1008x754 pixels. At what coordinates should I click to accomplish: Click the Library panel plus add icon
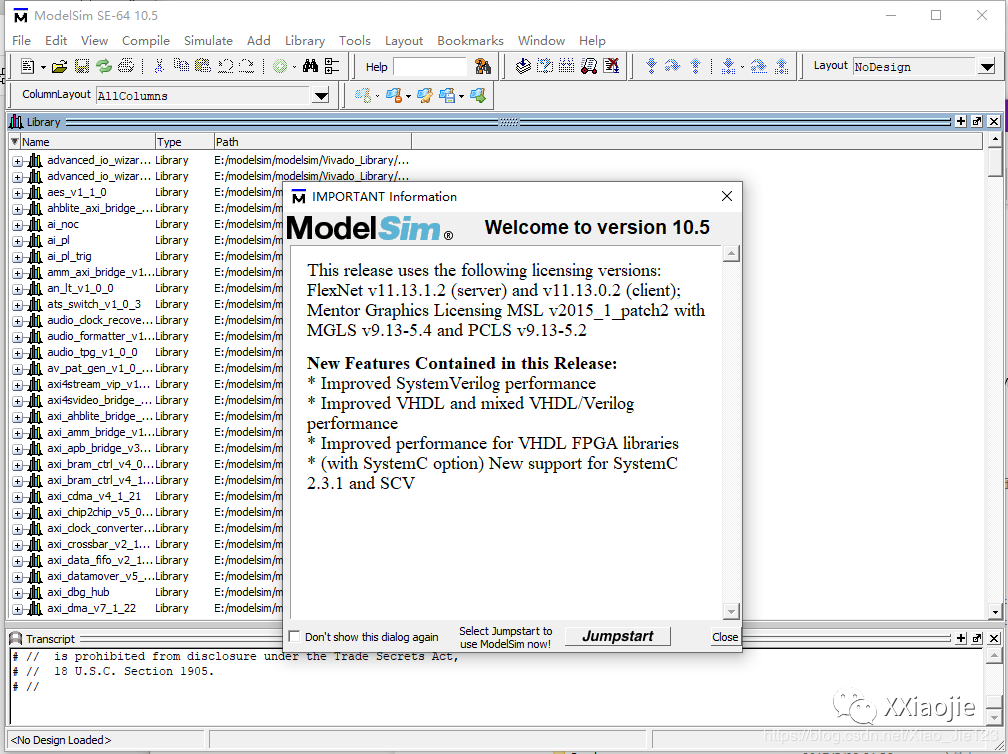pos(961,121)
